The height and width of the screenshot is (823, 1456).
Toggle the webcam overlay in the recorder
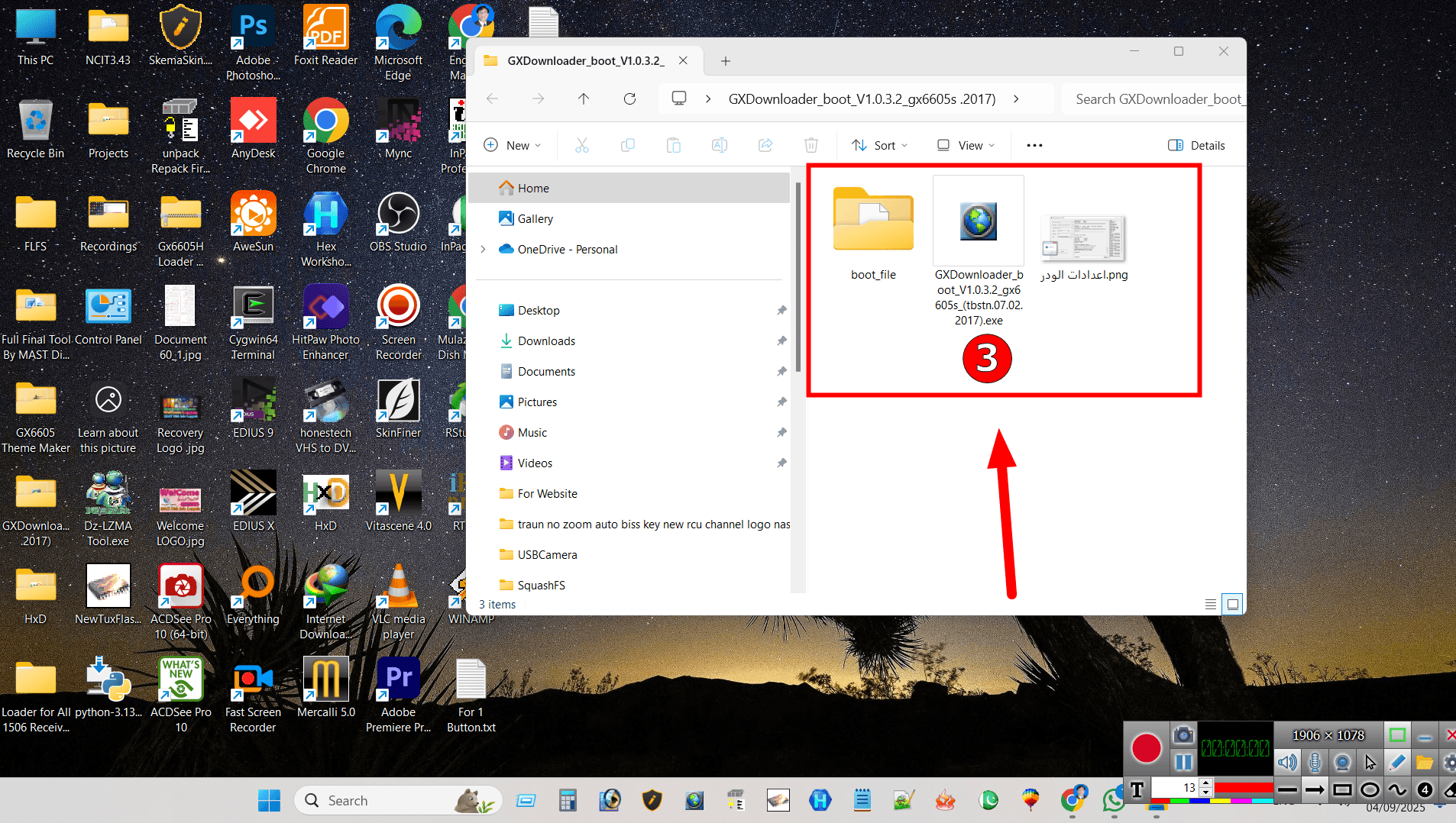point(1343,763)
